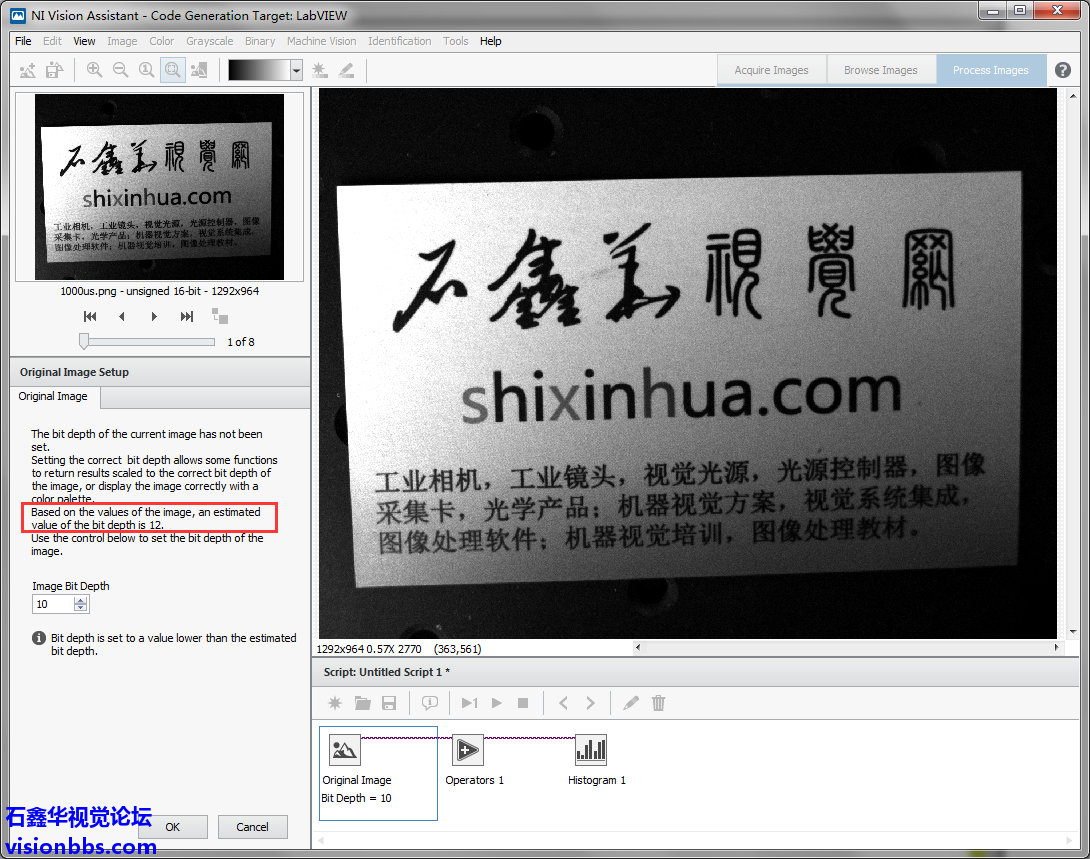Click the image size toolbar icon
The height and width of the screenshot is (859, 1090).
click(x=199, y=70)
